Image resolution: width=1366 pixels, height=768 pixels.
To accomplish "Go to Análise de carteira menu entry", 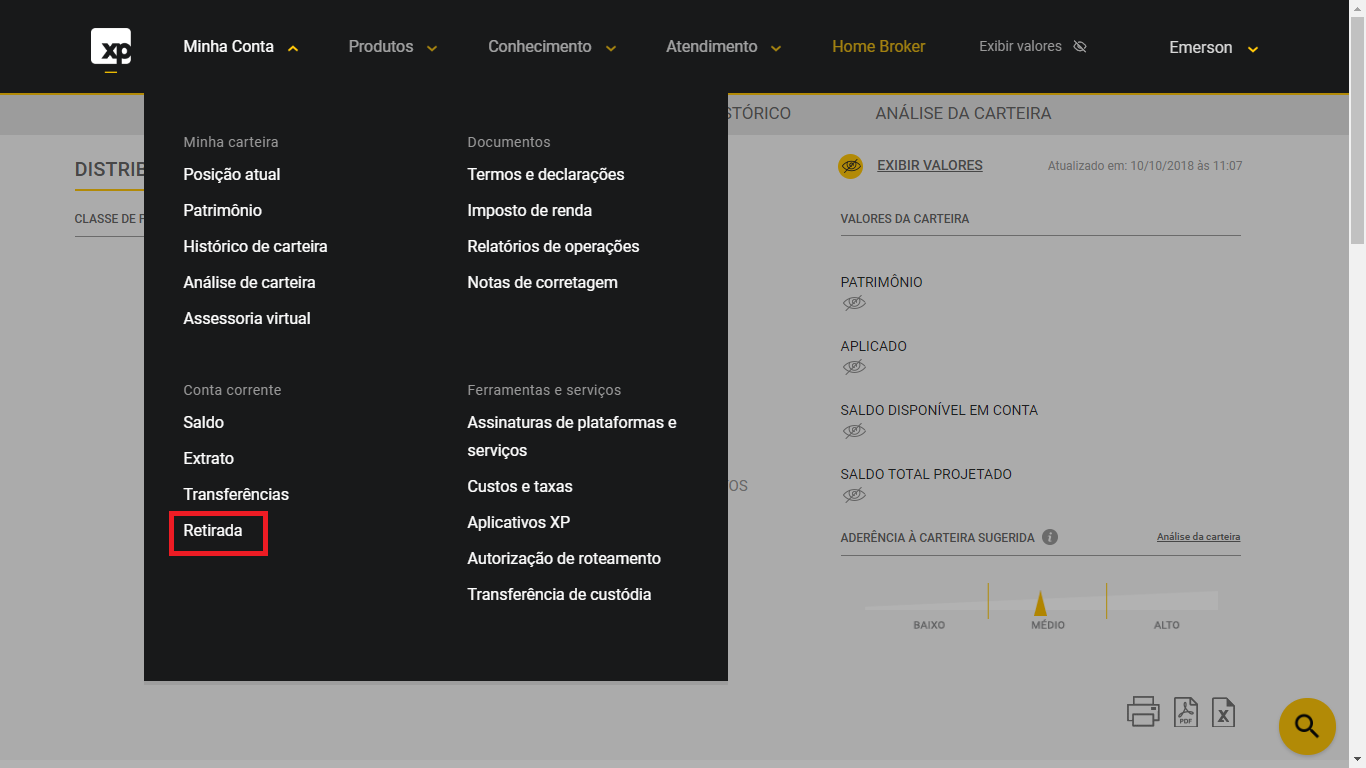I will point(249,282).
